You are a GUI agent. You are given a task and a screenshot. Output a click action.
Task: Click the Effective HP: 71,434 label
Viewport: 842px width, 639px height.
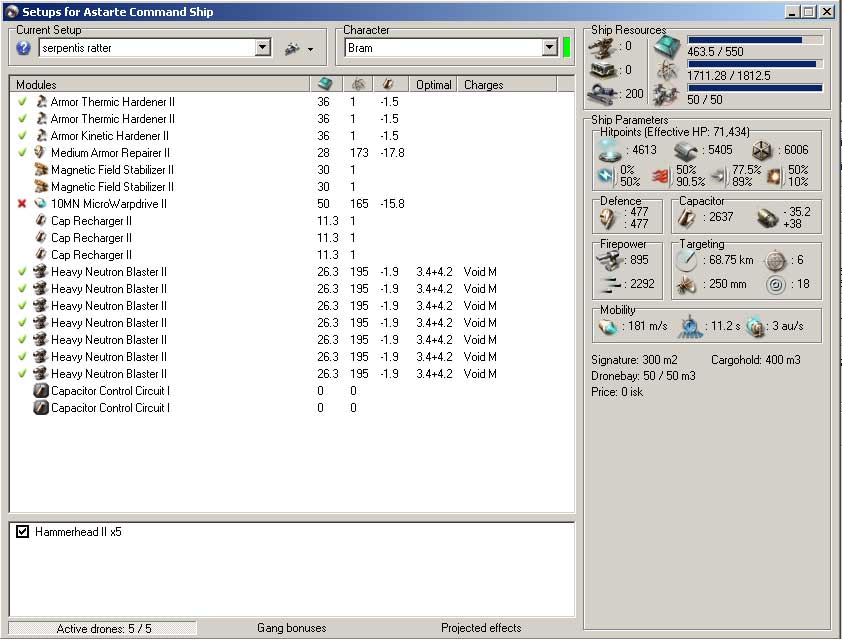tap(696, 132)
